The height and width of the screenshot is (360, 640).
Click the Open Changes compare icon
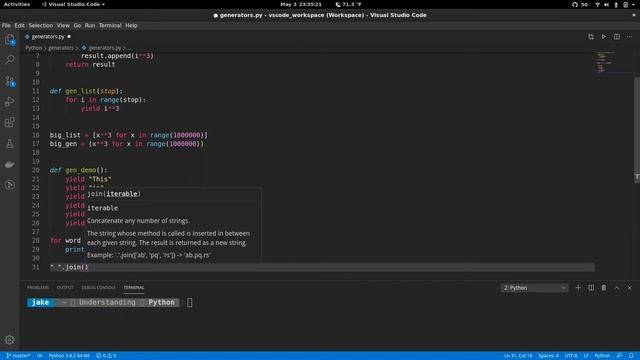(591, 37)
